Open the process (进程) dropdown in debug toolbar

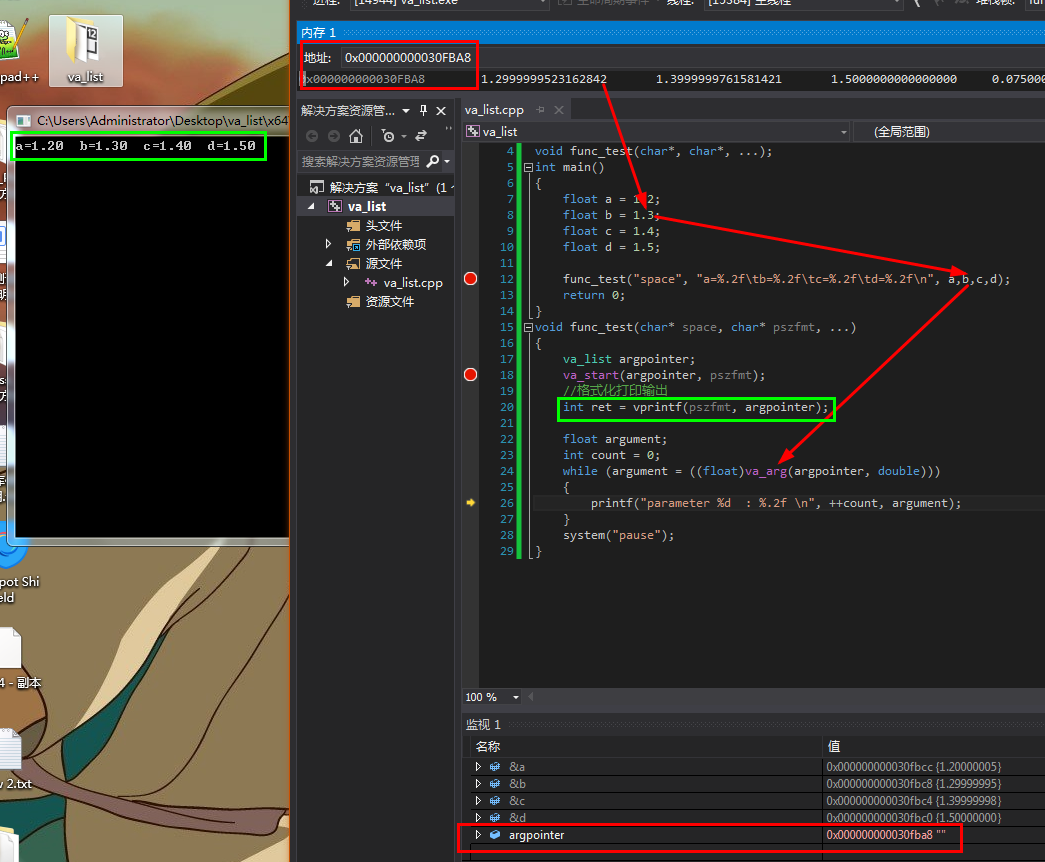coord(543,3)
